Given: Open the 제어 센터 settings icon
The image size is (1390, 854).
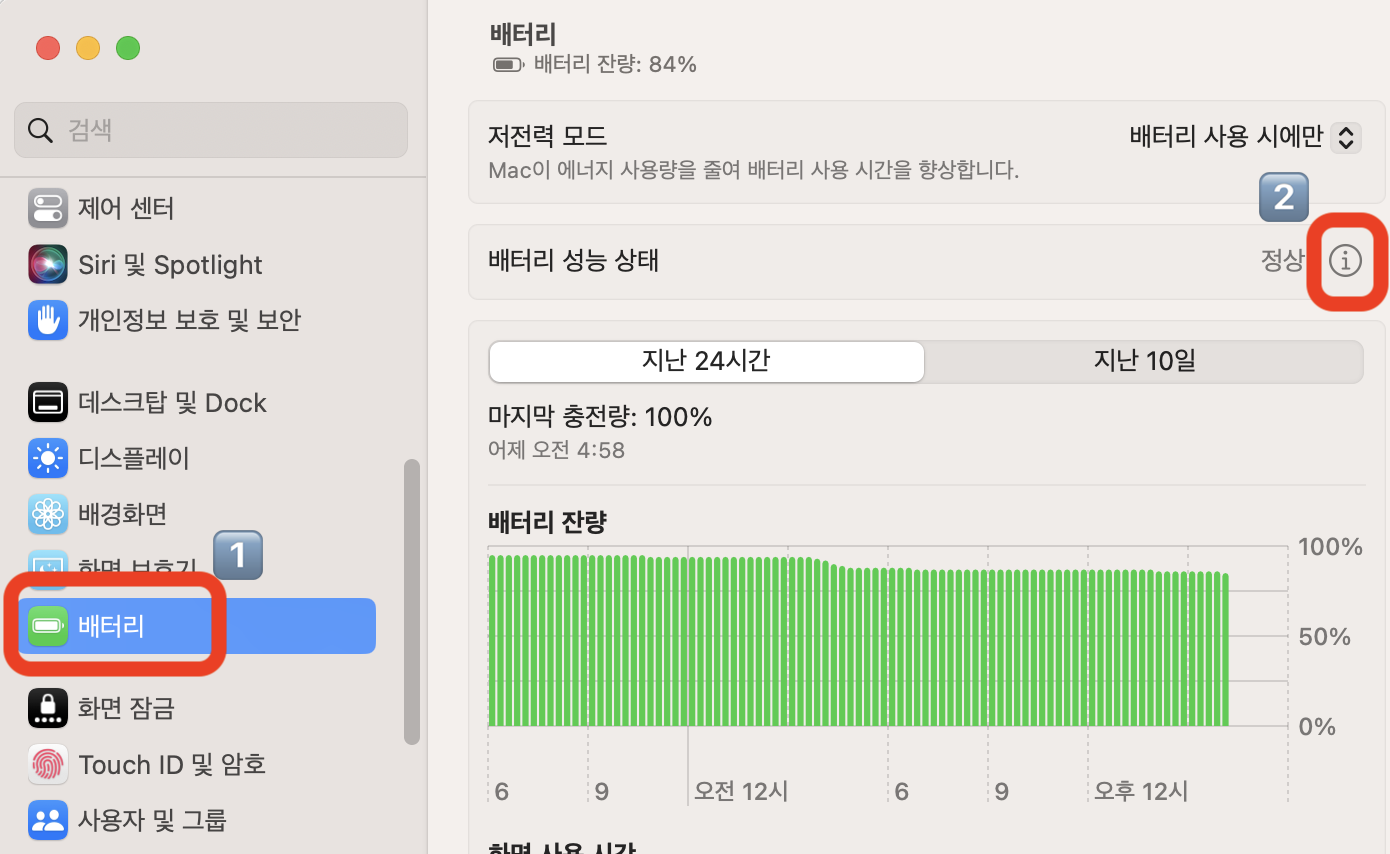Looking at the screenshot, I should pos(47,208).
